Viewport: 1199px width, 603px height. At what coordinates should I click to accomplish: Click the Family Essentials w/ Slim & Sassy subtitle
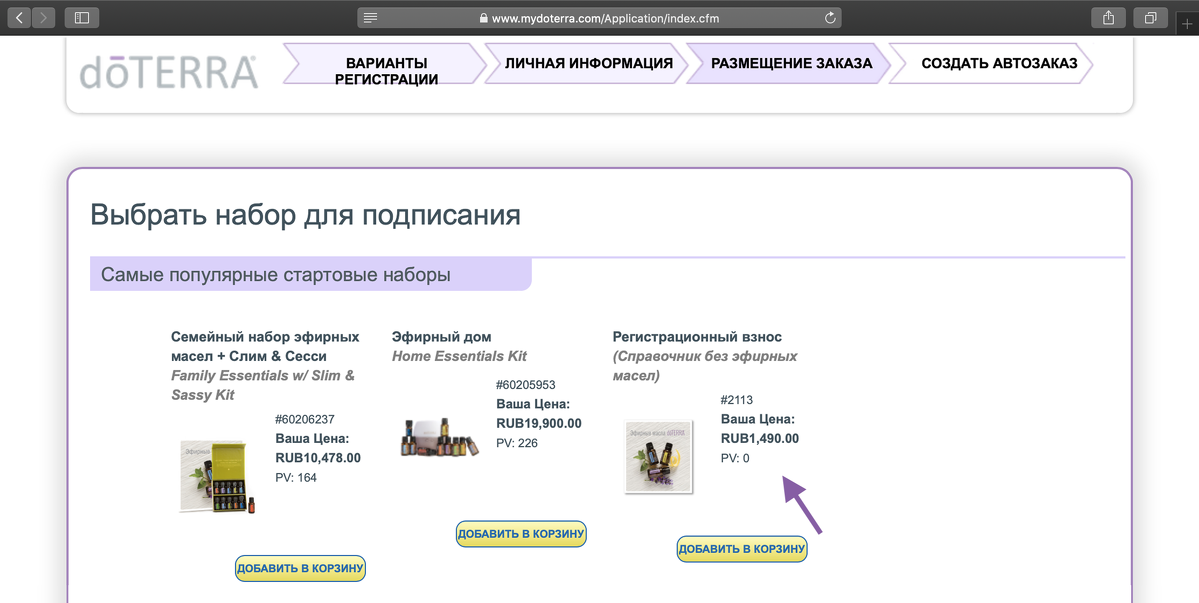263,385
